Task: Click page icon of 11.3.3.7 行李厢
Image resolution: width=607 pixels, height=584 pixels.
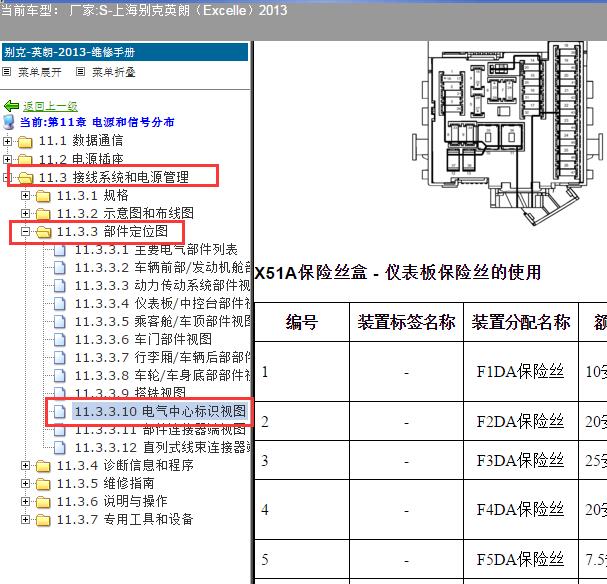Action: click(x=60, y=357)
